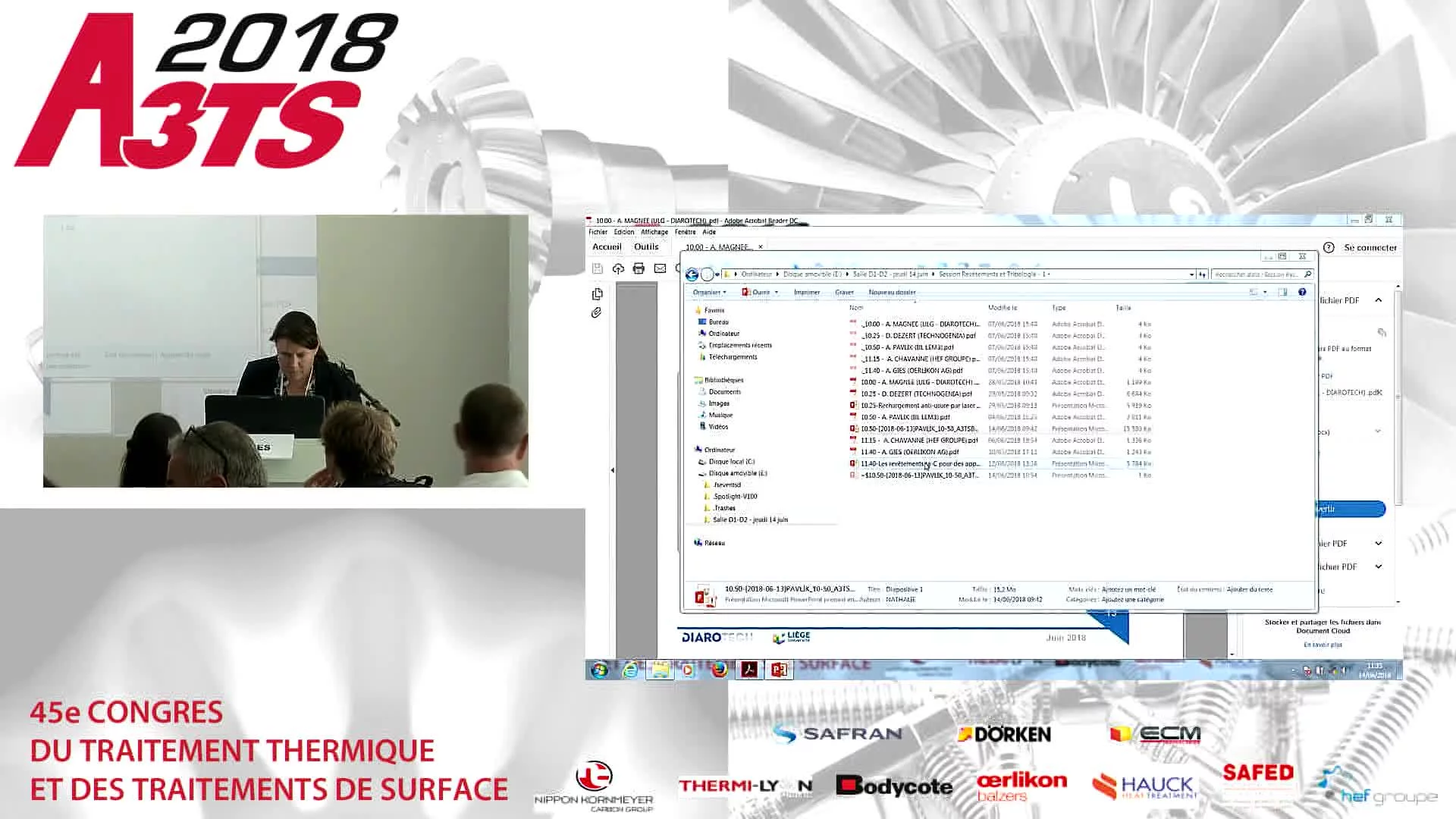Screen dimensions: 1456x819
Task: Open the page thumbnails panel icon
Action: 598,294
